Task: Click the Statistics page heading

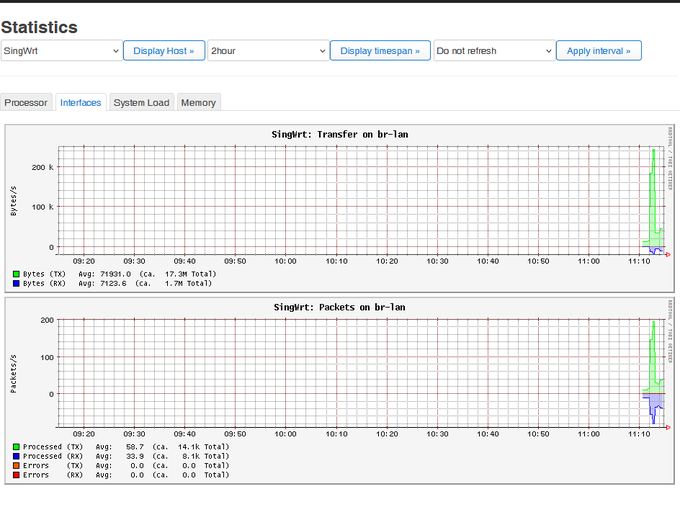Action: [x=39, y=27]
